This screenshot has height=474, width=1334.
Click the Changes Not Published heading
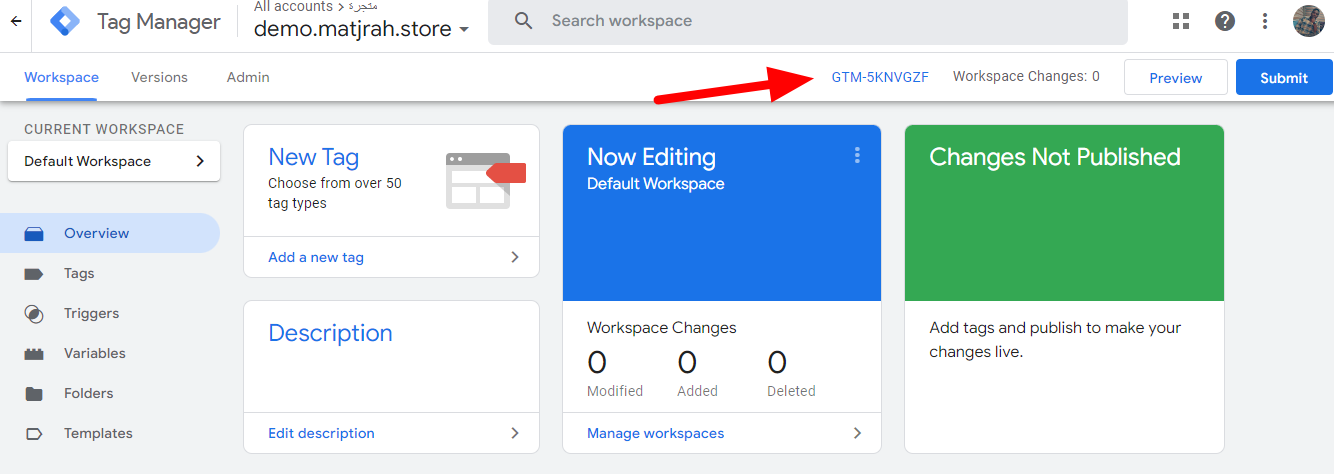[1055, 157]
